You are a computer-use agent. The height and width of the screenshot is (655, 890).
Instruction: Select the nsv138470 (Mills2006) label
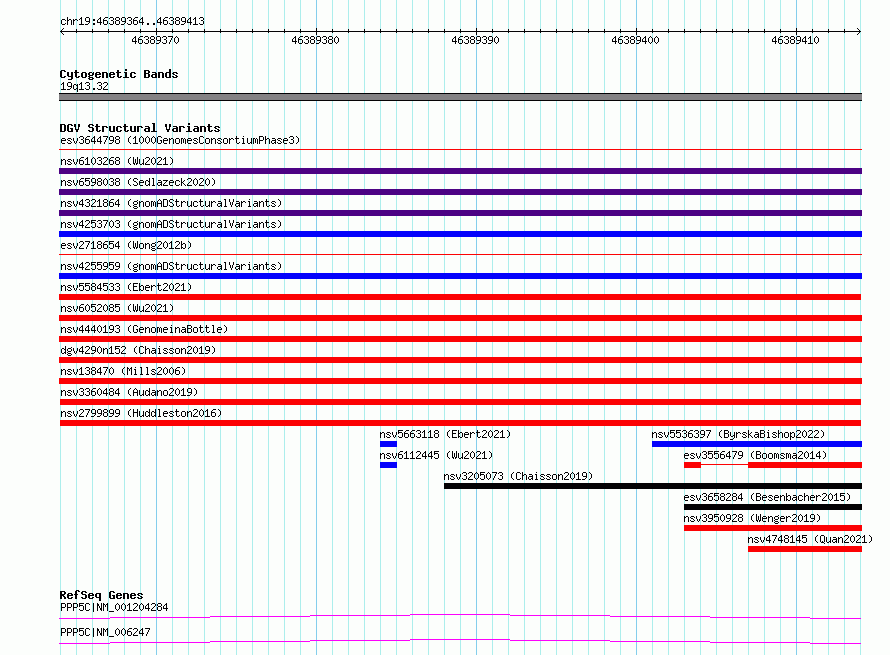[123, 371]
